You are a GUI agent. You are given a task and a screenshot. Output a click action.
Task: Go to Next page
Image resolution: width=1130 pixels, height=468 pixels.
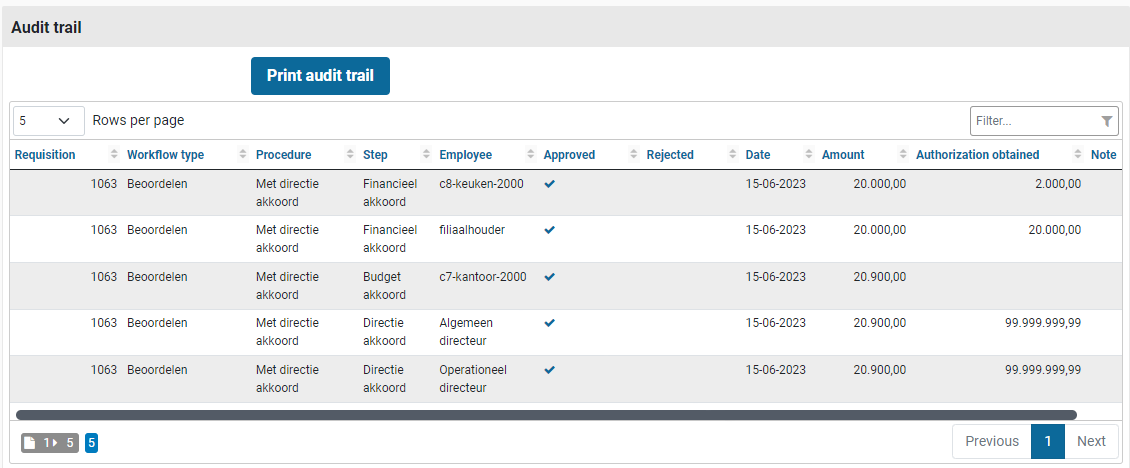(x=1091, y=441)
